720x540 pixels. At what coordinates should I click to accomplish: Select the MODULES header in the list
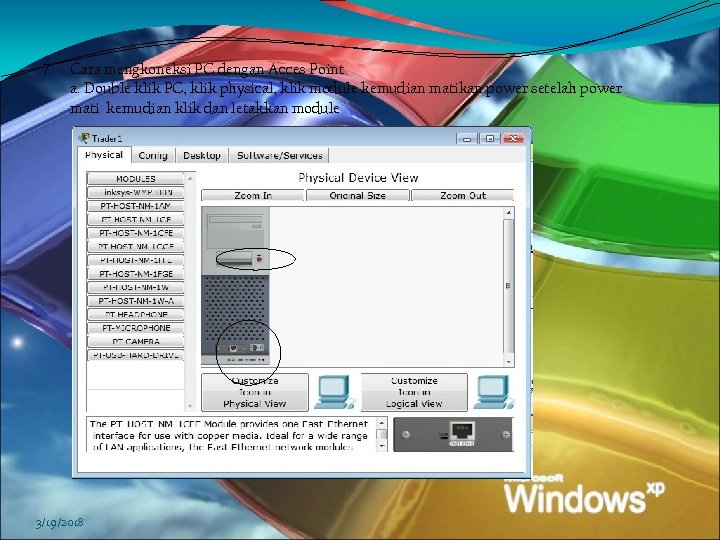pos(135,179)
